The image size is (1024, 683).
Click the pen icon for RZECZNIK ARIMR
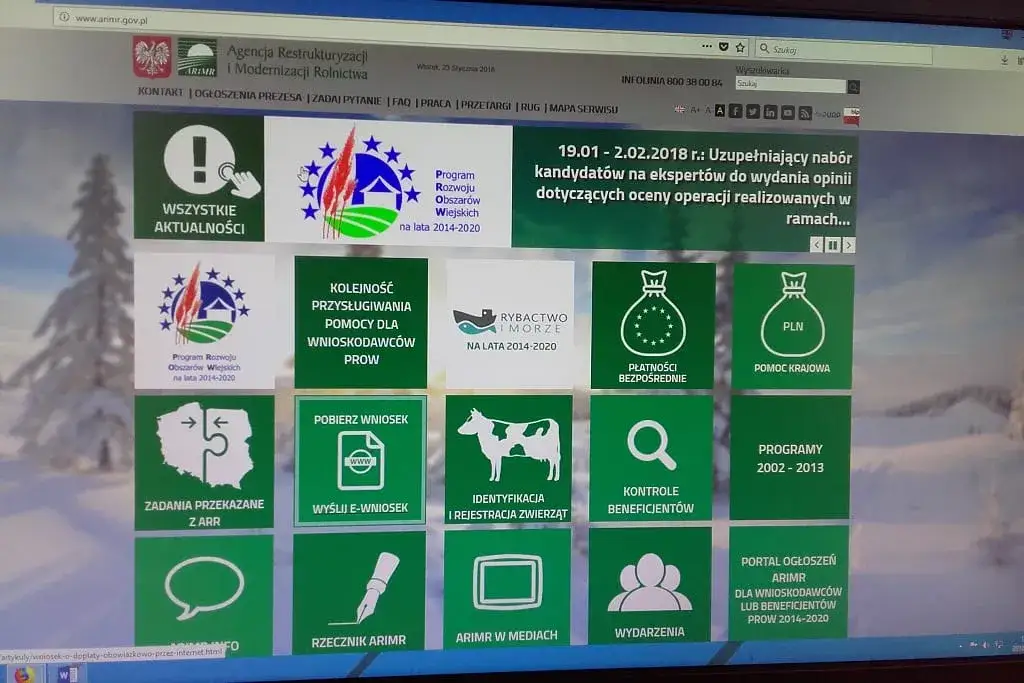pyautogui.click(x=361, y=585)
